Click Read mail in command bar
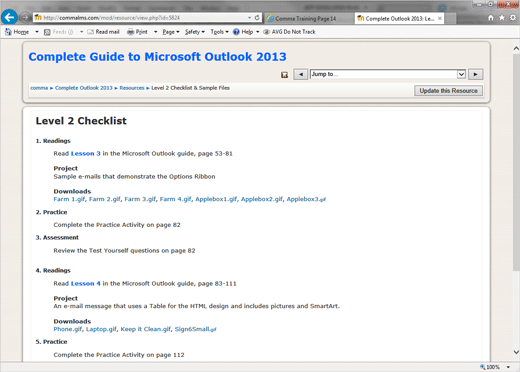This screenshot has height=372, width=520. pyautogui.click(x=103, y=32)
